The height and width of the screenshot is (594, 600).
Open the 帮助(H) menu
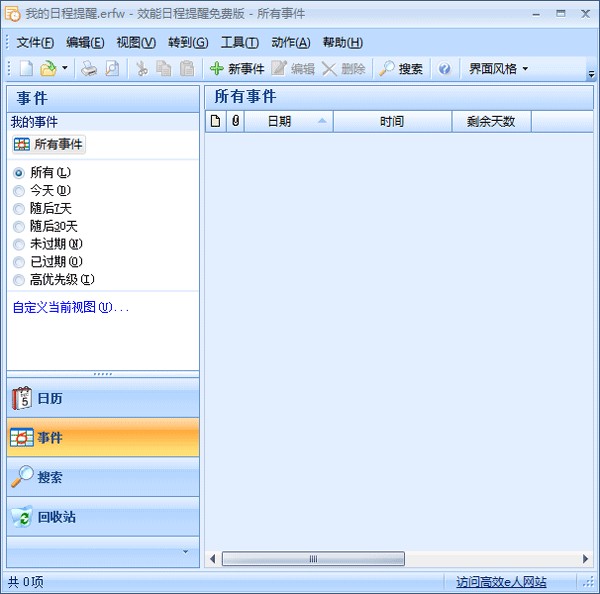click(x=342, y=42)
